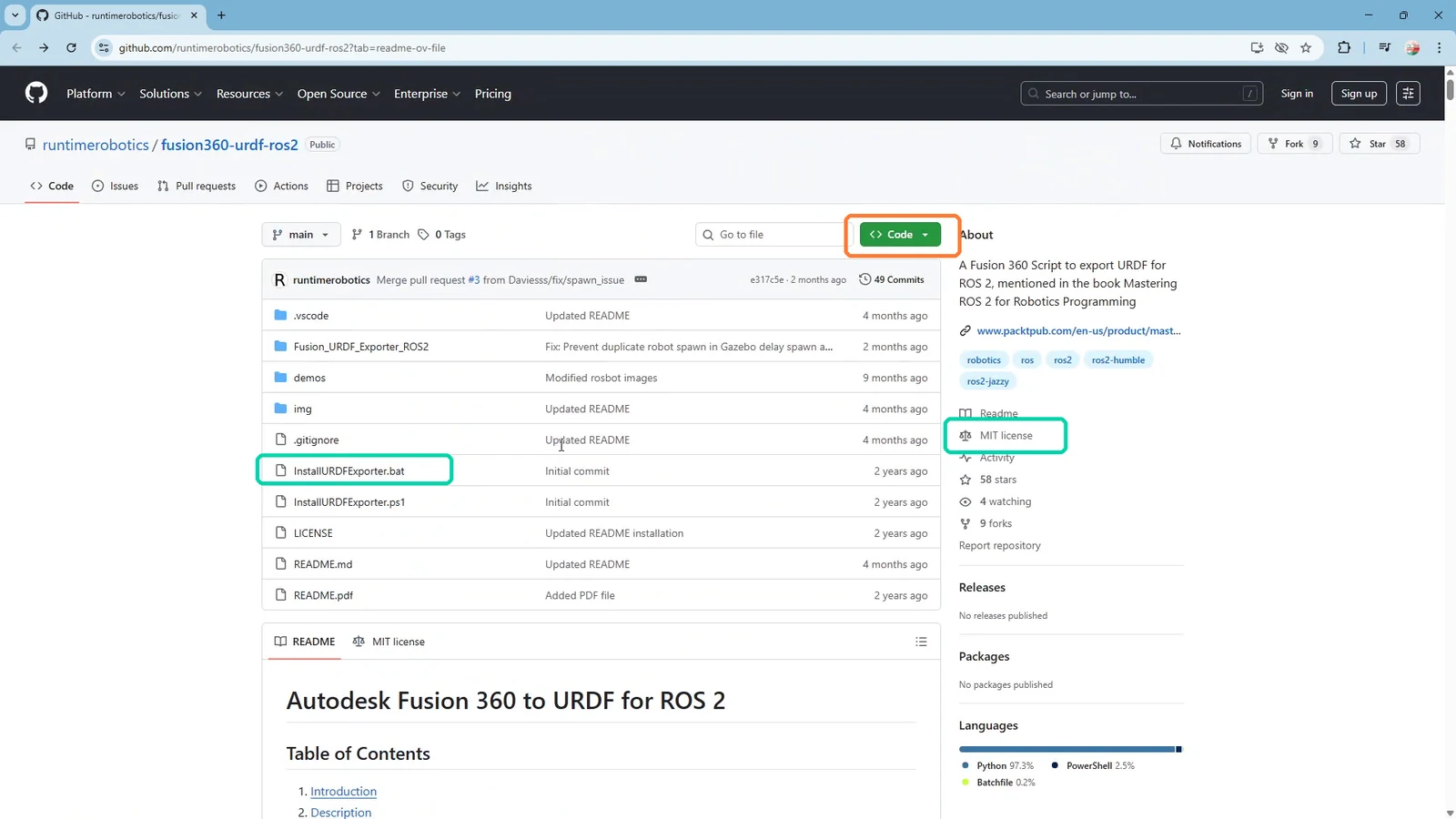Open the Chrome profile avatar
The height and width of the screenshot is (819, 1456).
(x=1412, y=47)
